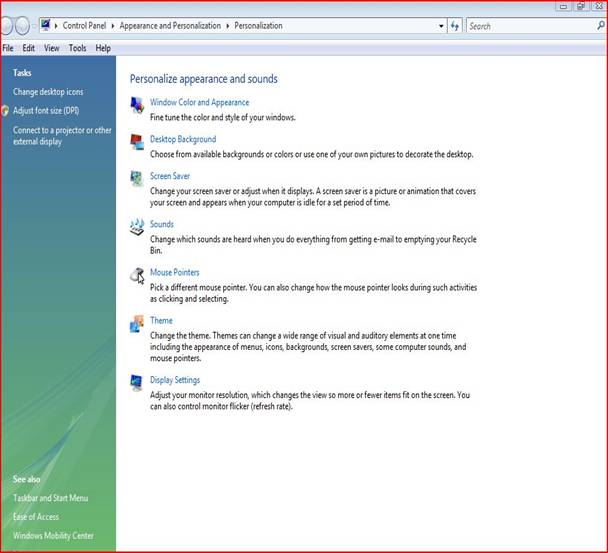Open the Theme link
This screenshot has height=553, width=608.
coord(161,320)
